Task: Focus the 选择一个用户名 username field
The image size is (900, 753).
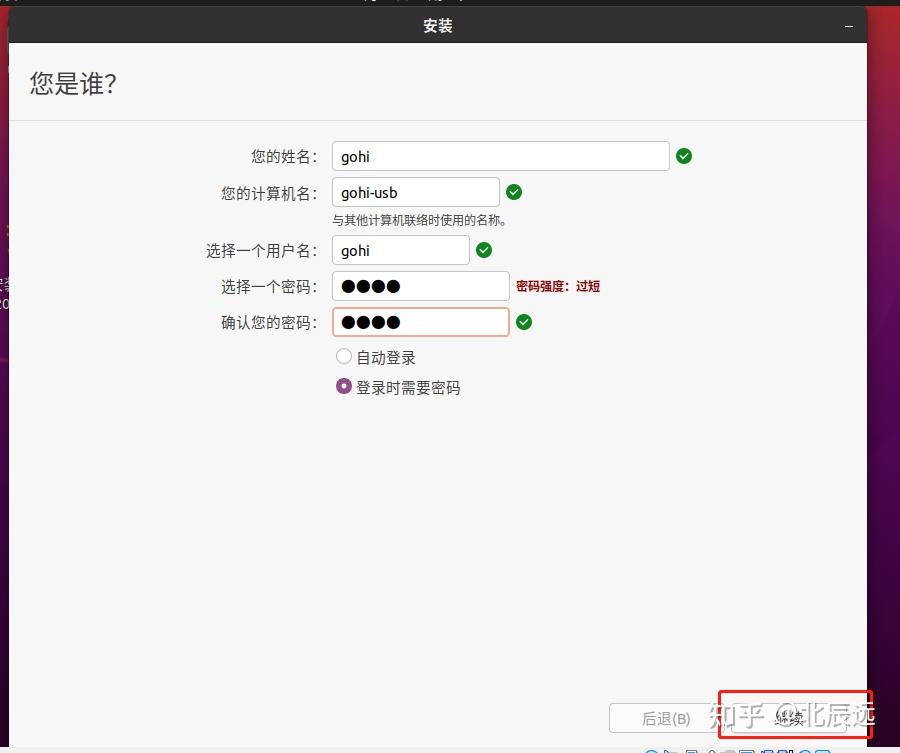Action: pyautogui.click(x=401, y=250)
